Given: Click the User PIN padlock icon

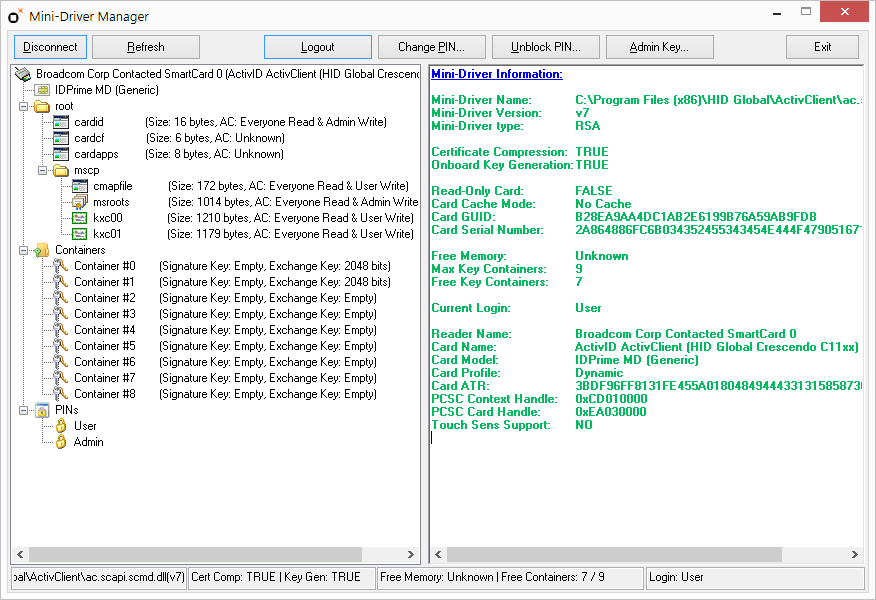Looking at the screenshot, I should pyautogui.click(x=61, y=426).
